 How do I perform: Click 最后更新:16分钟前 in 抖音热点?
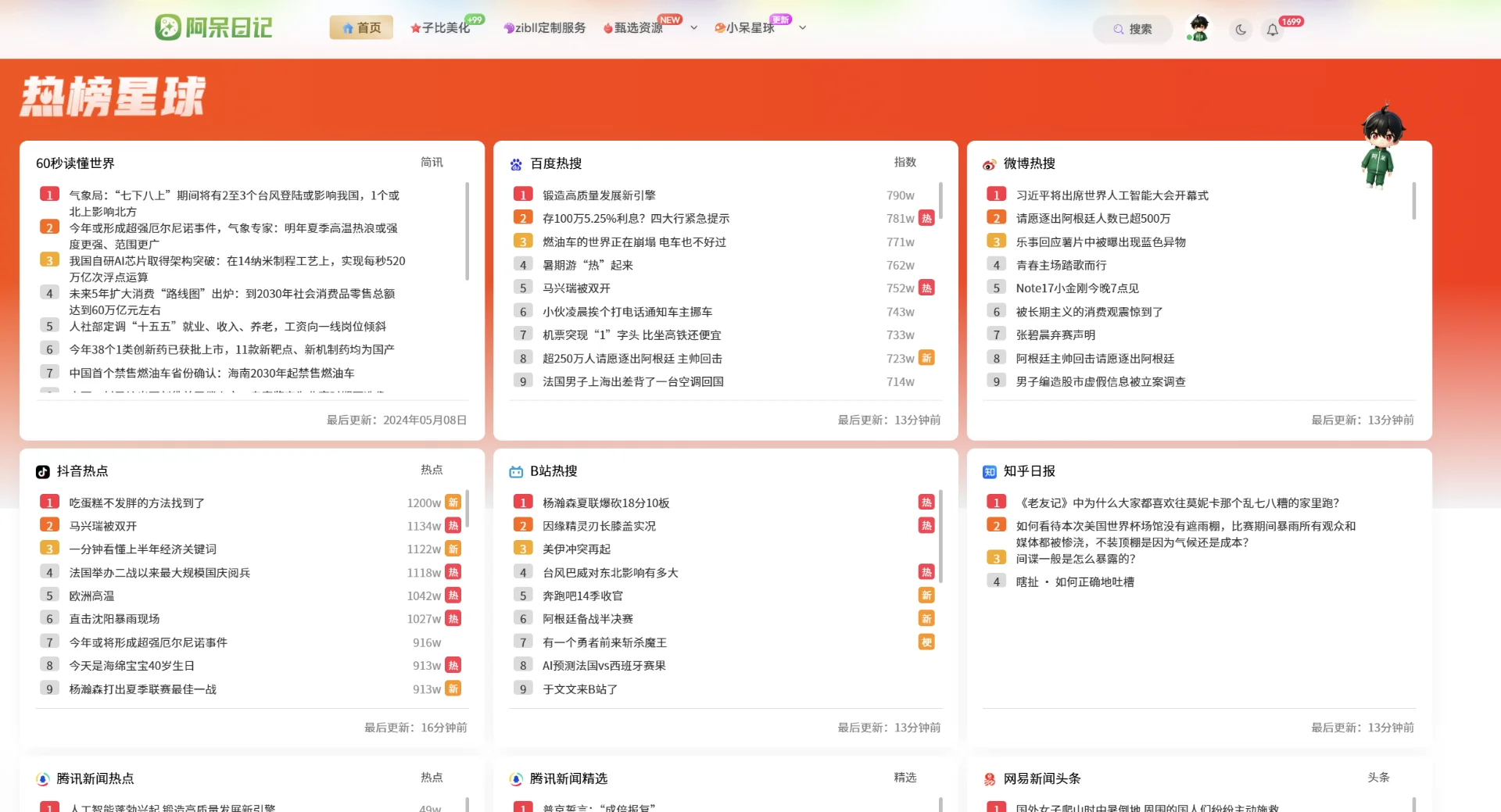tap(415, 728)
